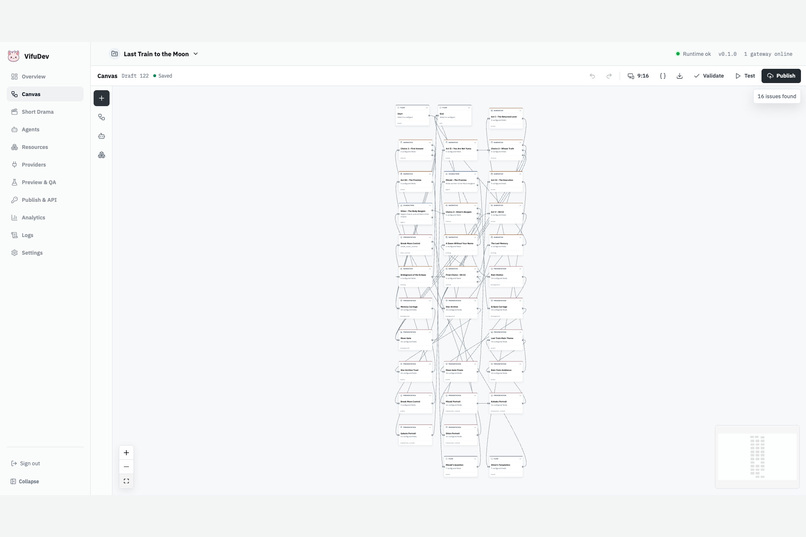Select the resources cubes tool in the canvas toolbar

tap(102, 155)
